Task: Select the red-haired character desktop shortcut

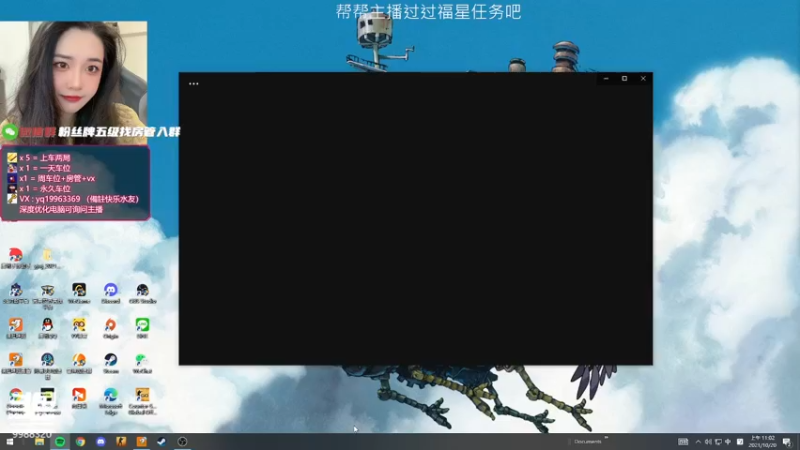Action: [x=16, y=259]
